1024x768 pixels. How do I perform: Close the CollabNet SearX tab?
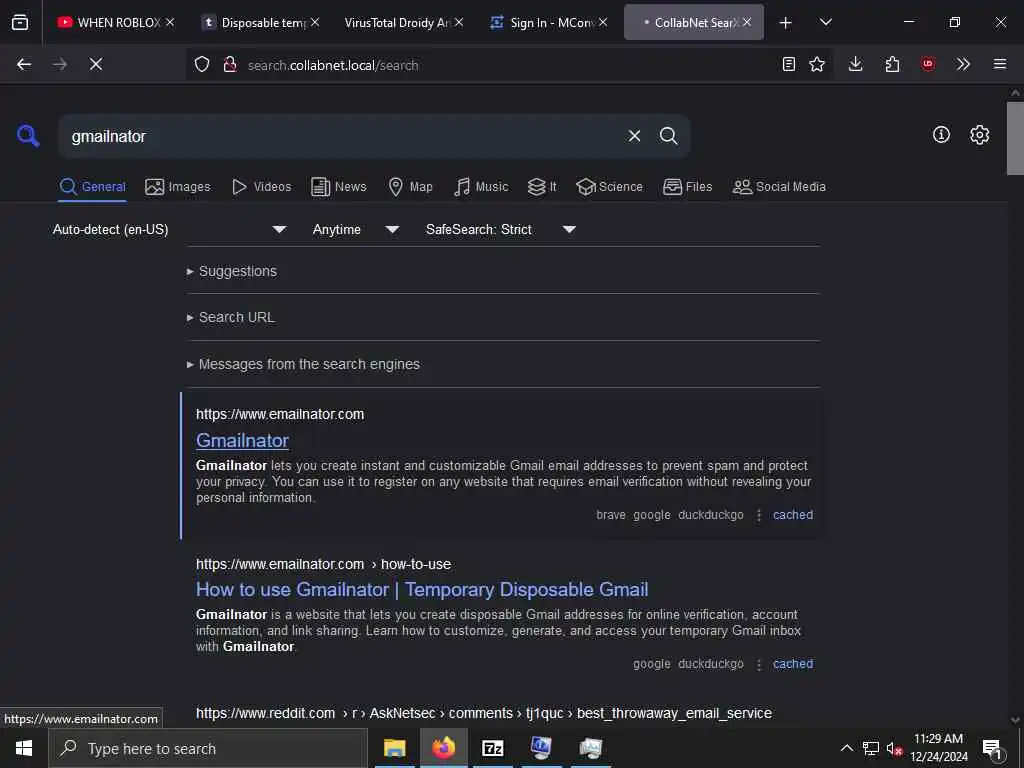click(x=747, y=22)
